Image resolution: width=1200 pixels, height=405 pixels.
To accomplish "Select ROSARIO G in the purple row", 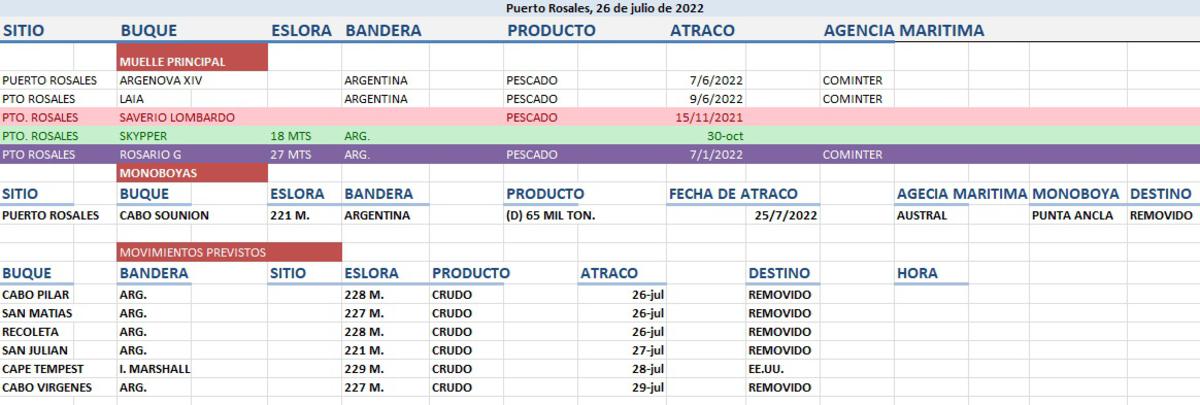I will pos(192,154).
